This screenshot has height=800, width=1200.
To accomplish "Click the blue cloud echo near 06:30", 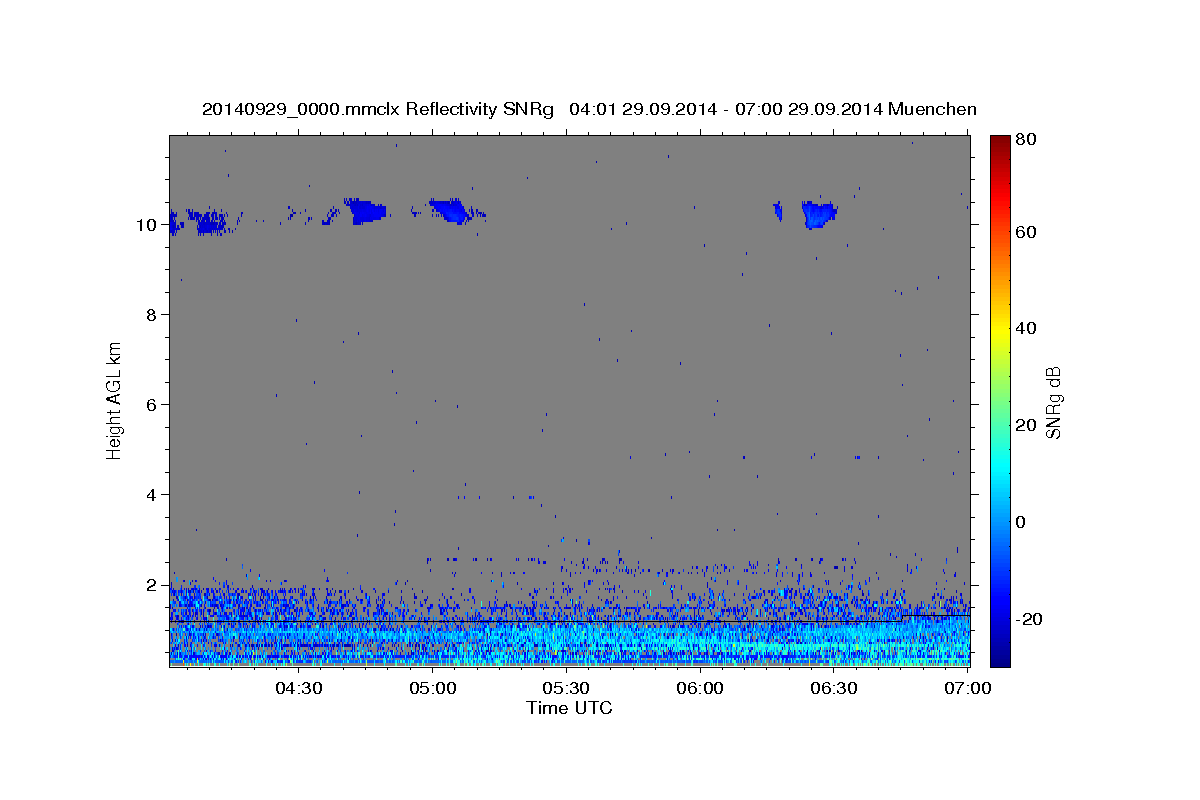I will click(x=819, y=214).
